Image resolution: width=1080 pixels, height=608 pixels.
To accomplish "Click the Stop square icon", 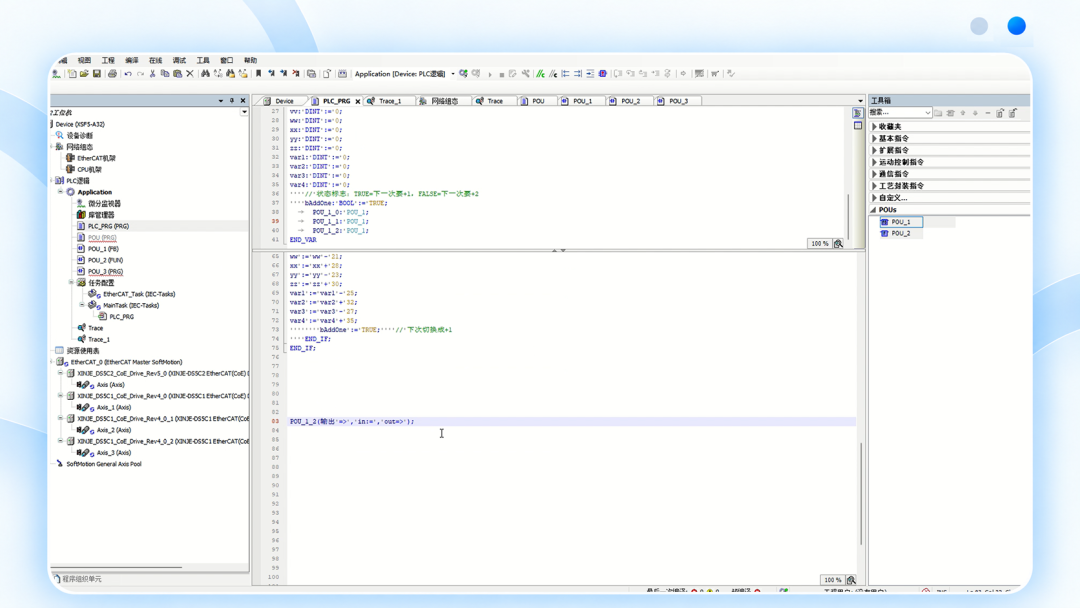I will (x=501, y=74).
